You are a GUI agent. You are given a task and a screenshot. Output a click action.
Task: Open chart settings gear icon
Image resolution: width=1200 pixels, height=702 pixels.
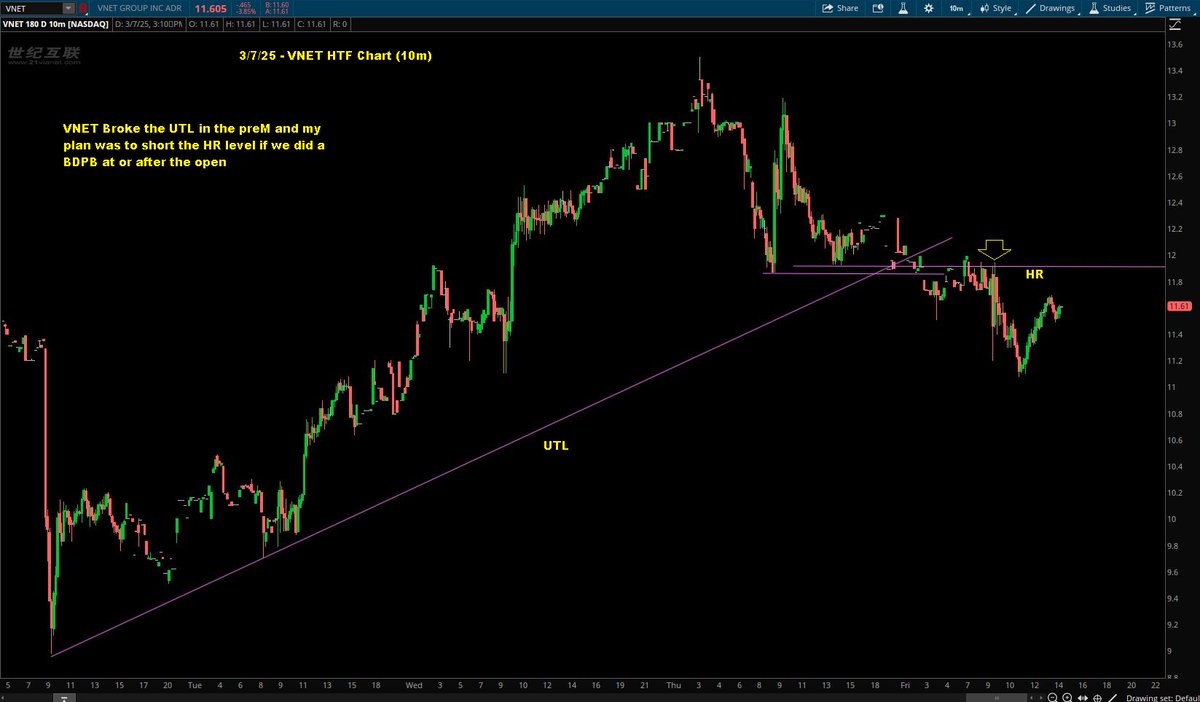click(x=928, y=8)
